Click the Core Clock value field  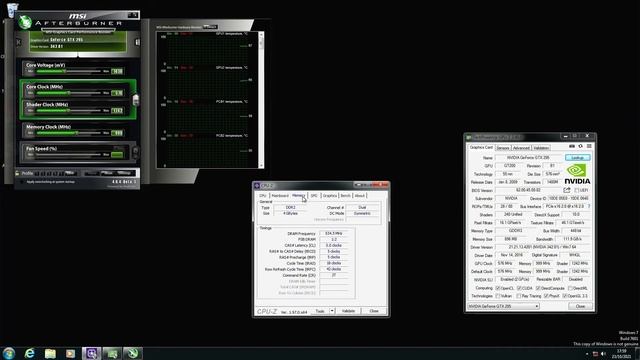(x=117, y=93)
